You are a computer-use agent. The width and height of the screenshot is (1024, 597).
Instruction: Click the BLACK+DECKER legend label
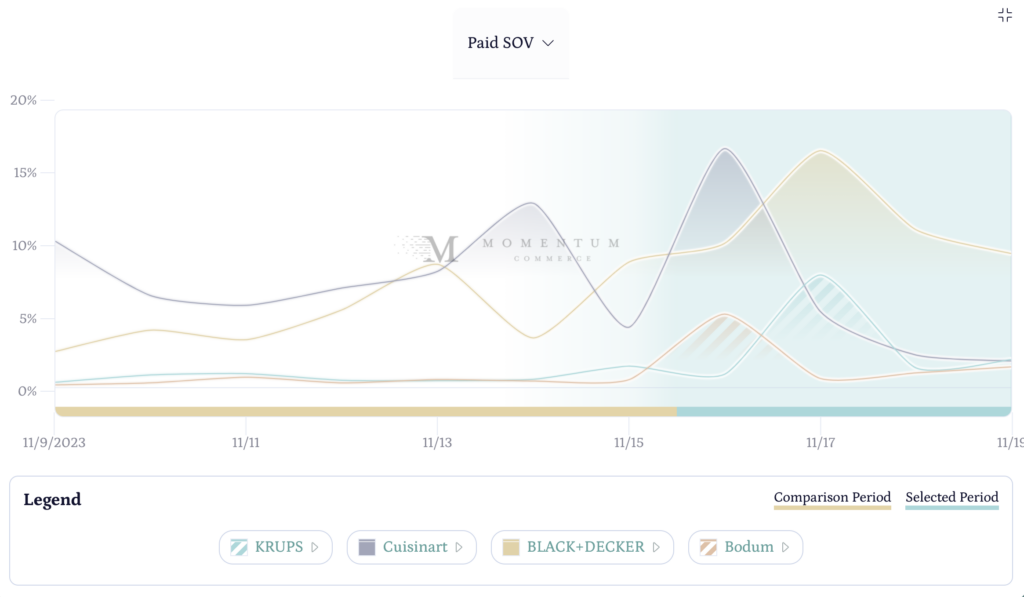coord(586,547)
